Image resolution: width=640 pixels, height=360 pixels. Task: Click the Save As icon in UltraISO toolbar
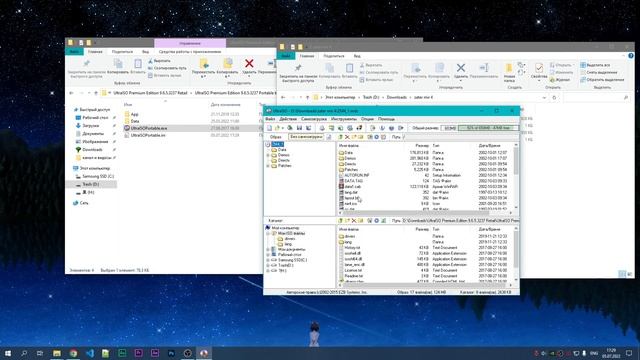[x=309, y=128]
